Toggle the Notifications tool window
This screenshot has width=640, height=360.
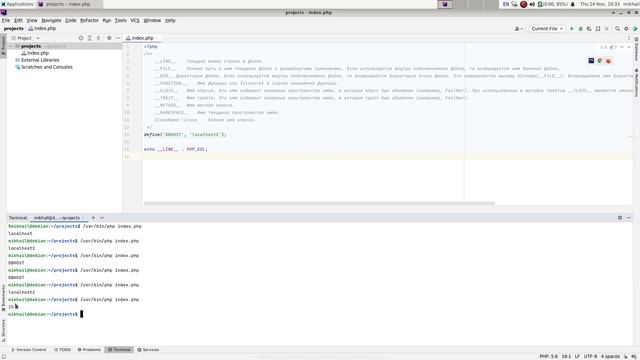click(636, 83)
